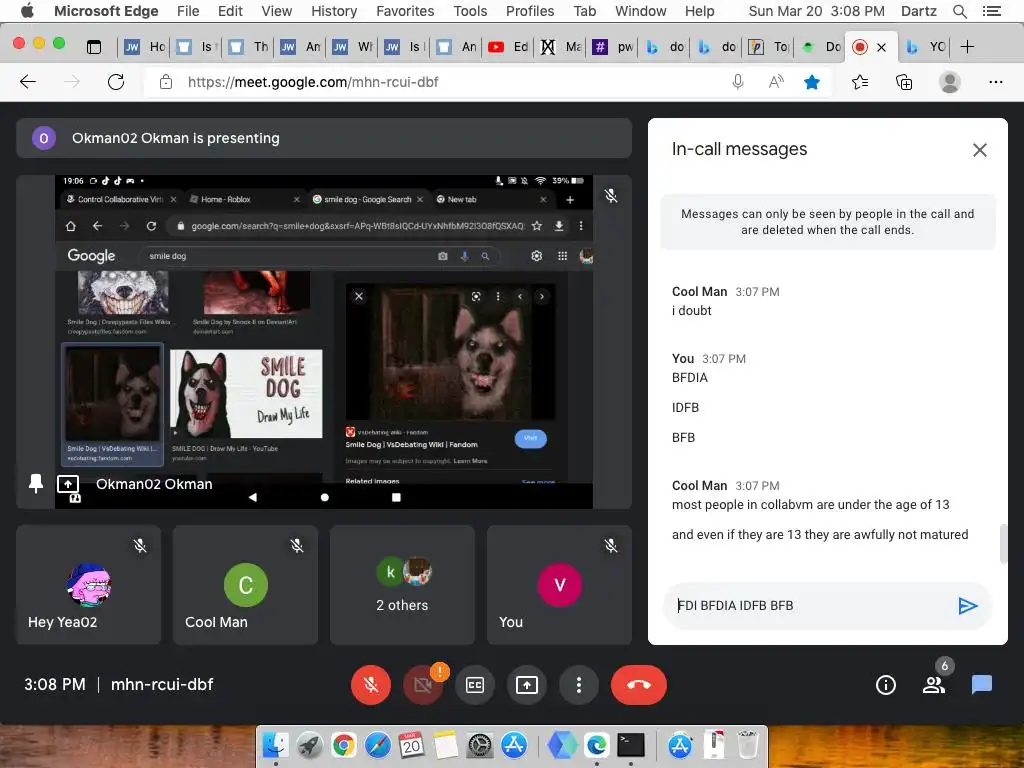Open the Apple menu
Viewport: 1024px width, 768px height.
point(27,11)
